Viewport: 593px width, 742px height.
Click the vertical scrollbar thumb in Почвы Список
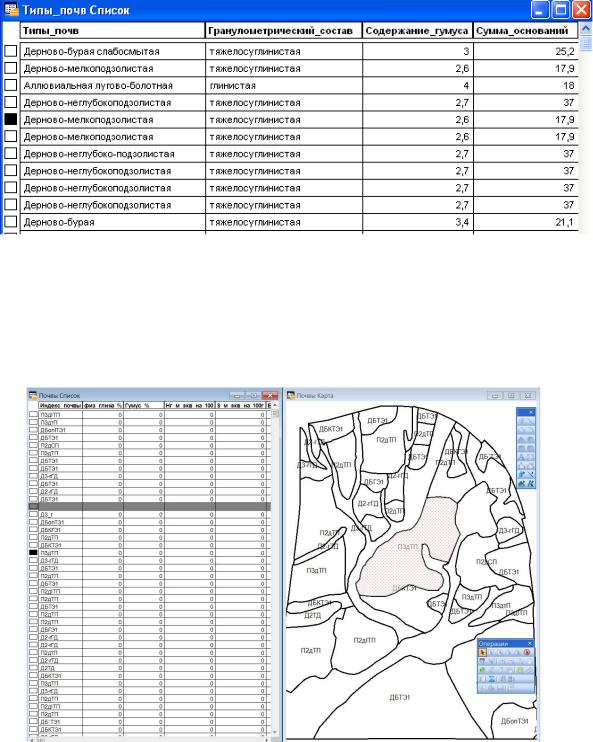275,414
